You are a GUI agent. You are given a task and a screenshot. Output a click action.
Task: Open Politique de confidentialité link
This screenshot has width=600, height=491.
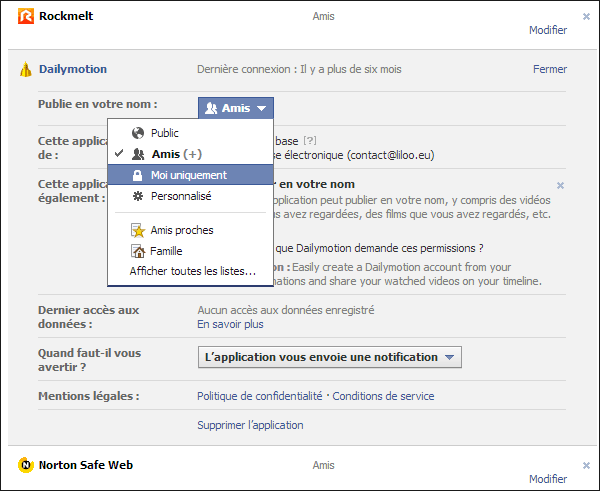click(260, 396)
